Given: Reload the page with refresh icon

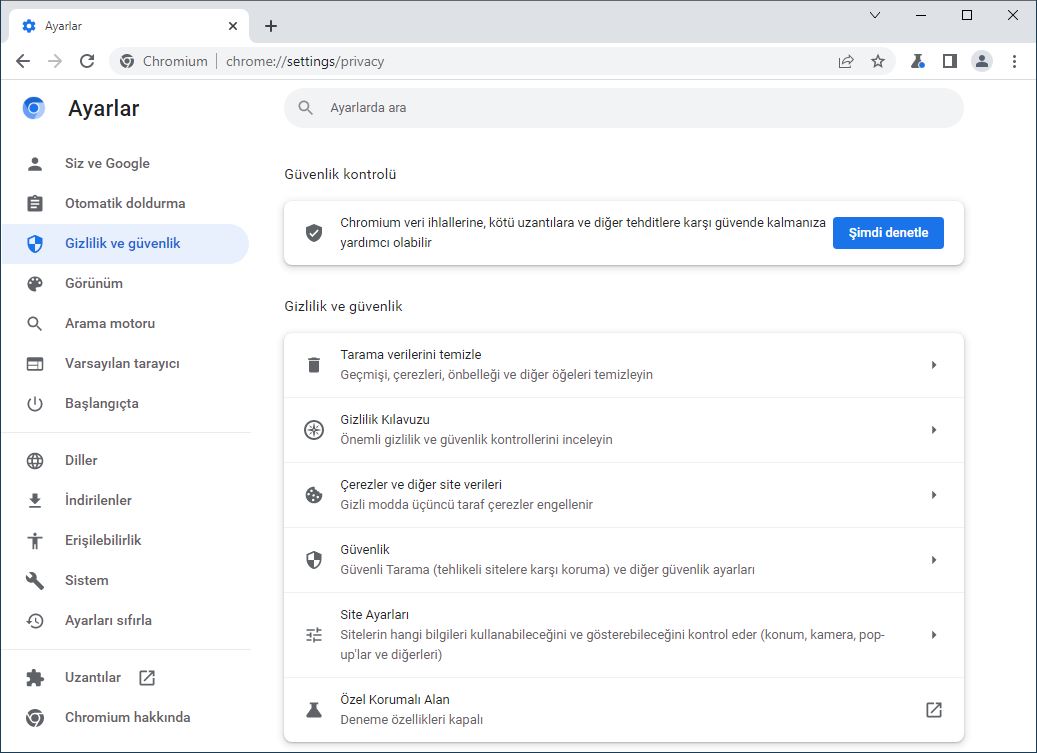Looking at the screenshot, I should (x=87, y=61).
